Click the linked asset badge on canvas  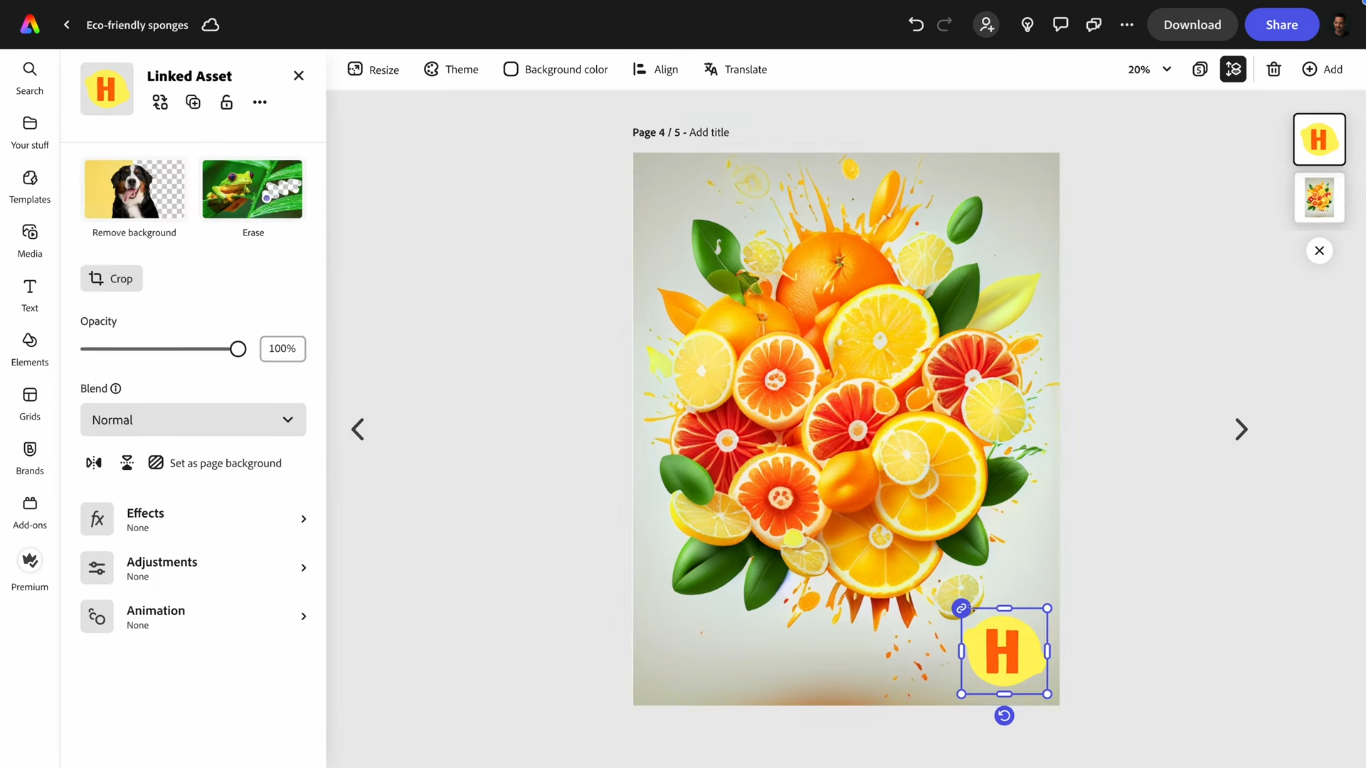point(961,608)
